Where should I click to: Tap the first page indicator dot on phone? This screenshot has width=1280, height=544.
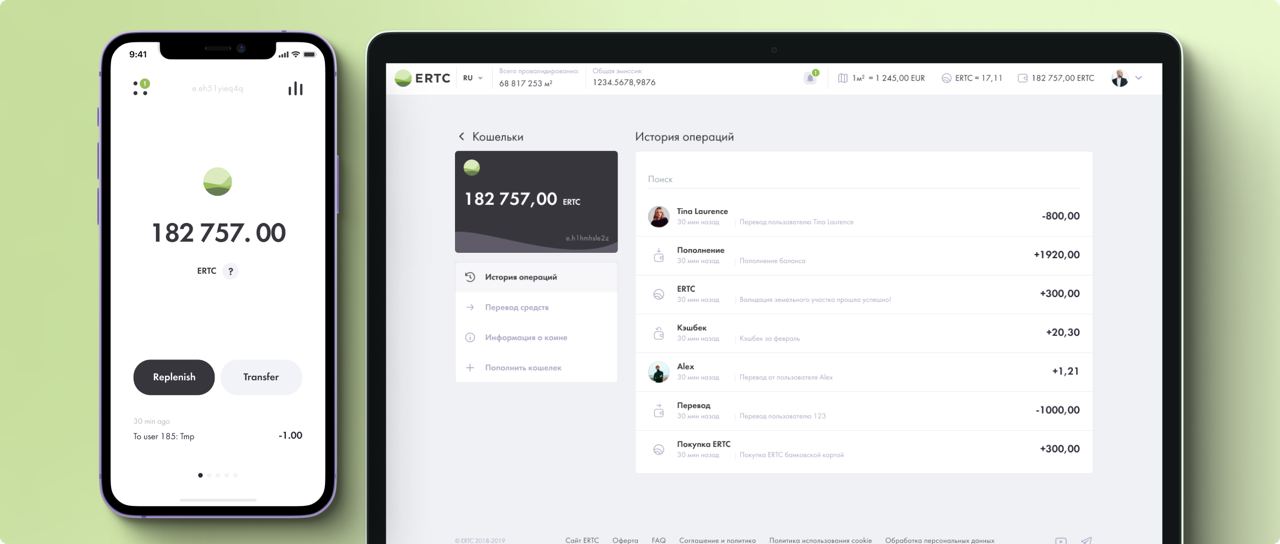click(200, 475)
